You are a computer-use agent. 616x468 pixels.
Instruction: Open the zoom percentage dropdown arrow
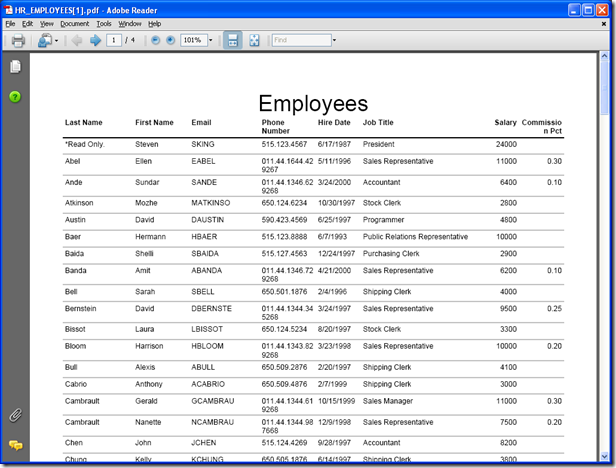point(211,40)
